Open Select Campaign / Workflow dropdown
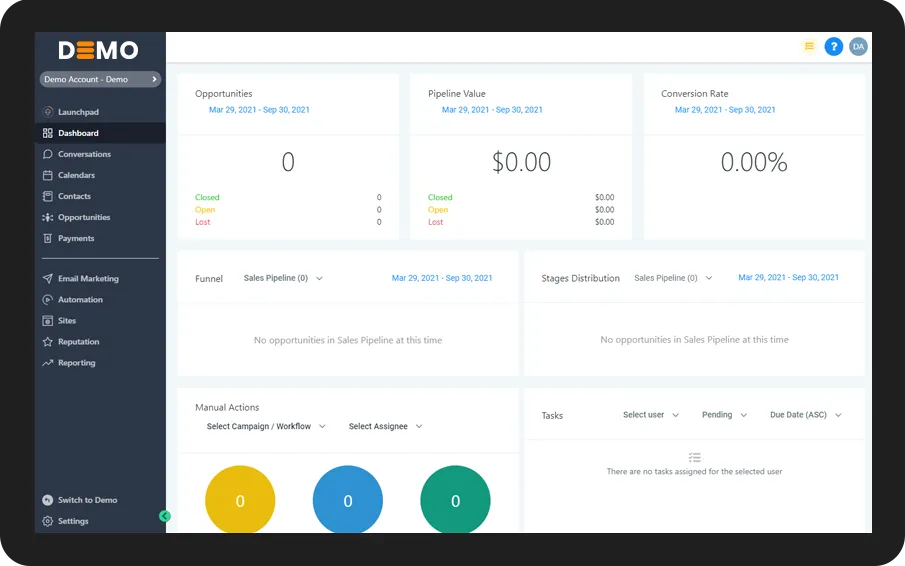This screenshot has width=905, height=566. point(266,426)
